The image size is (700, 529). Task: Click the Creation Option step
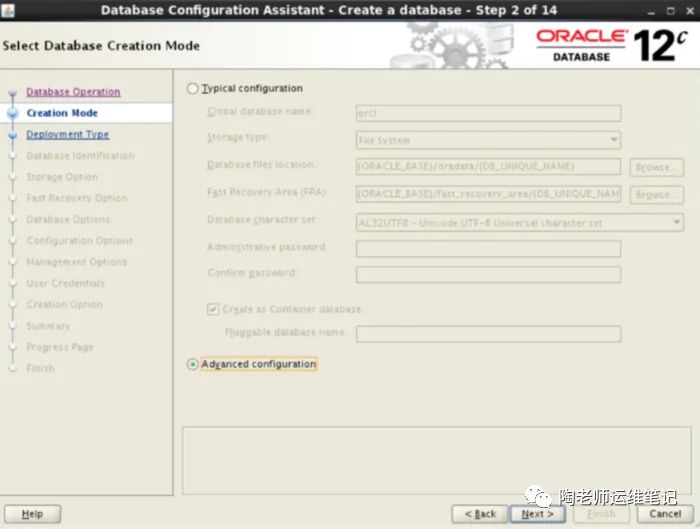pyautogui.click(x=64, y=304)
